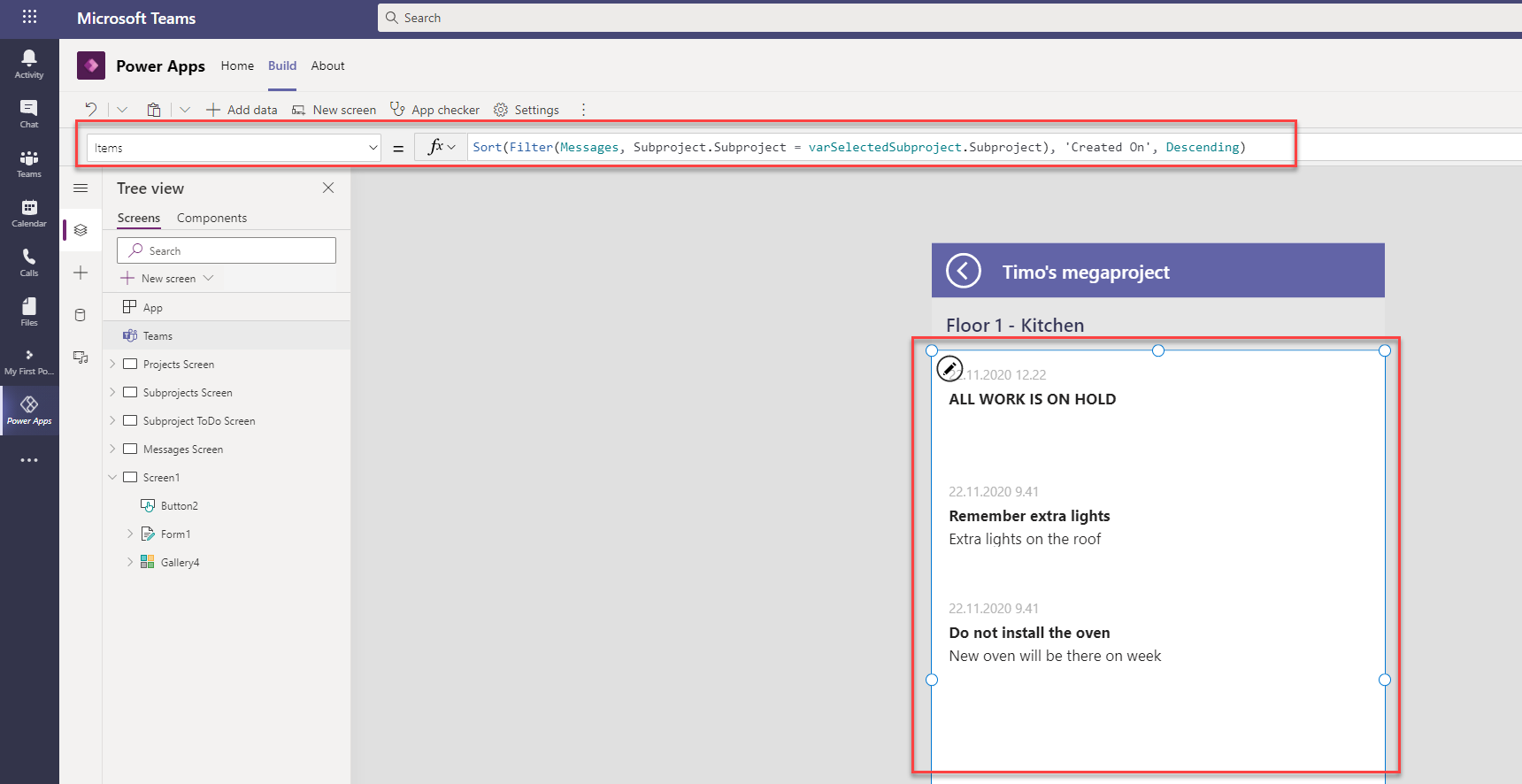
Task: Open the App checker tool
Action: click(x=435, y=110)
